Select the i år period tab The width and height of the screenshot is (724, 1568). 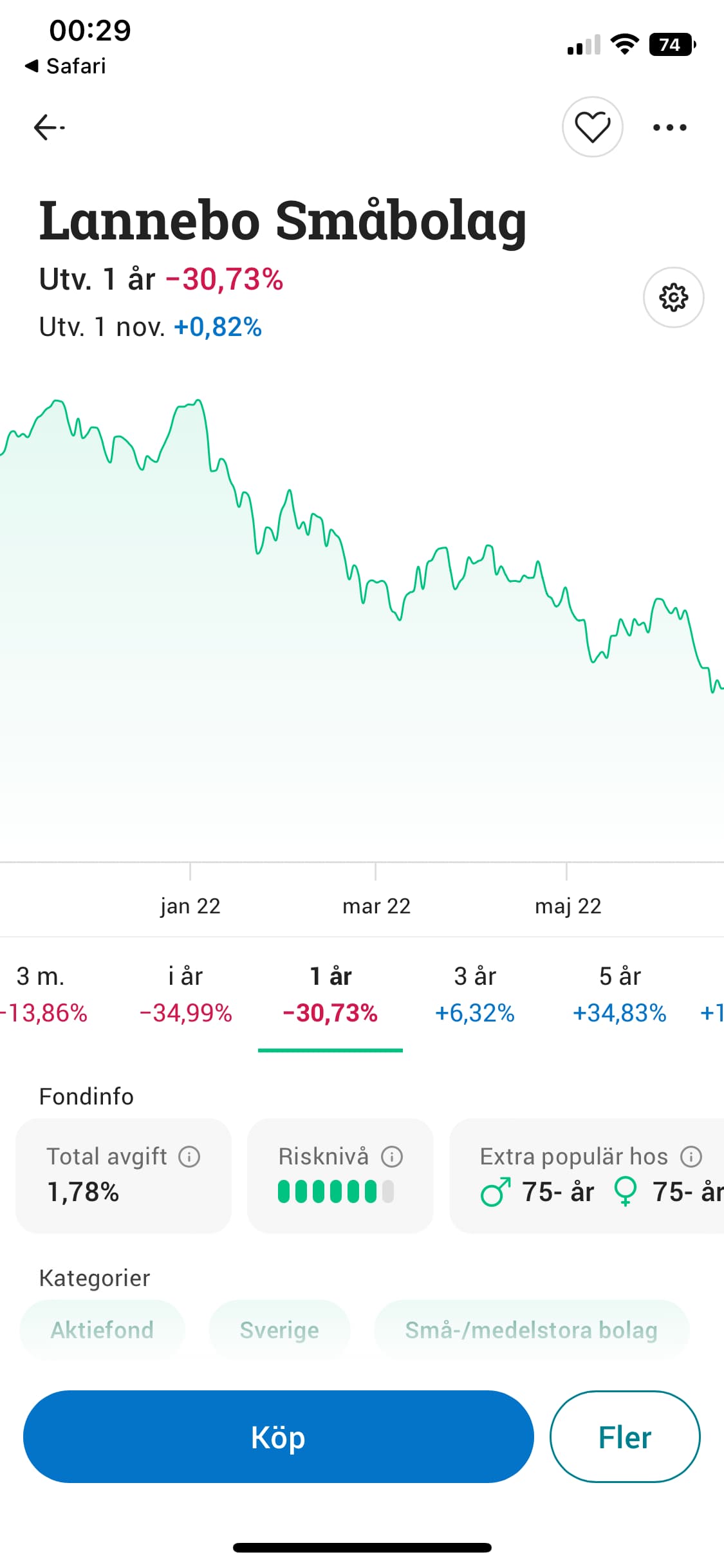point(185,994)
